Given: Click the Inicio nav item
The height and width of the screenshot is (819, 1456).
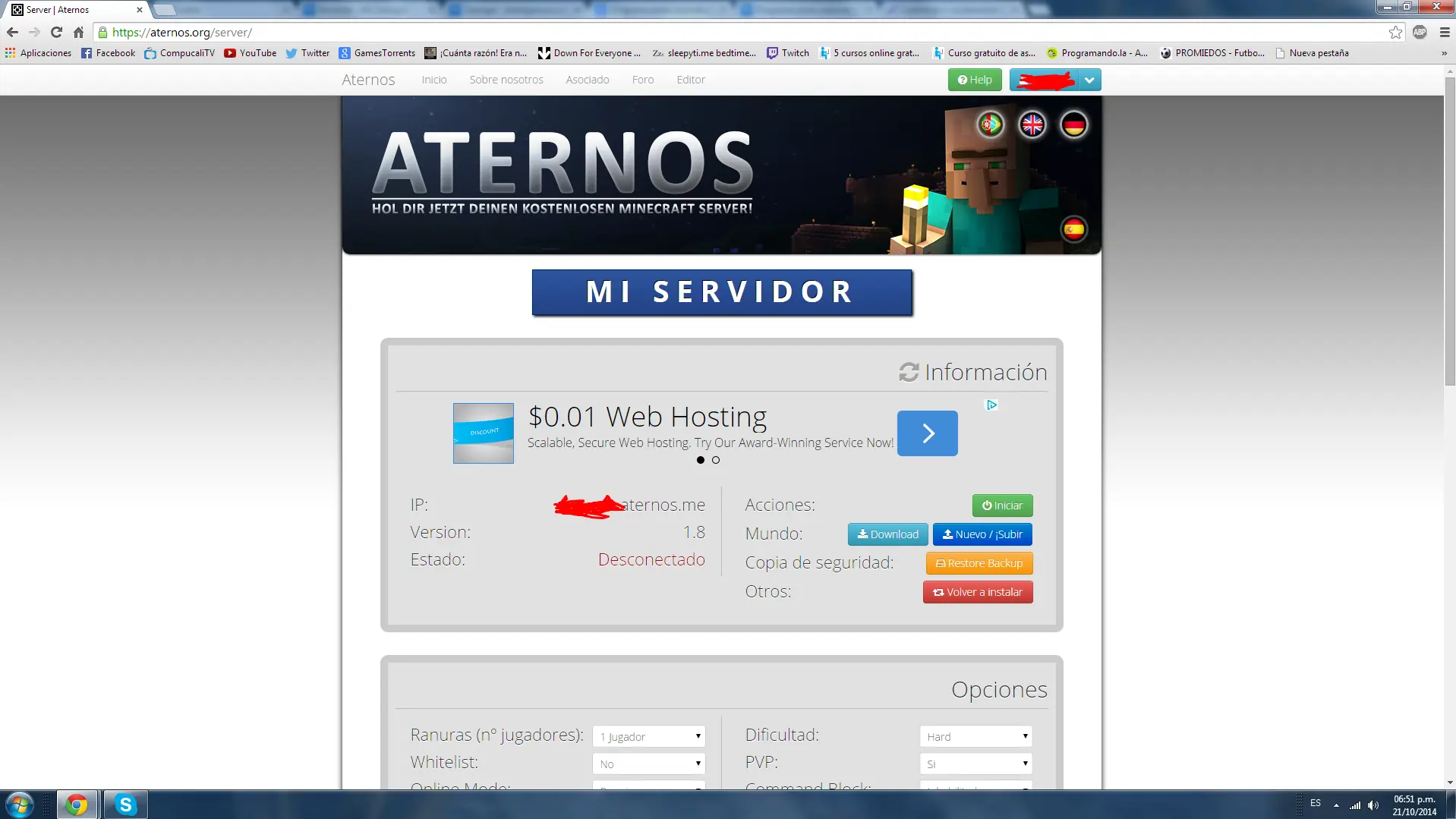Looking at the screenshot, I should tap(434, 80).
